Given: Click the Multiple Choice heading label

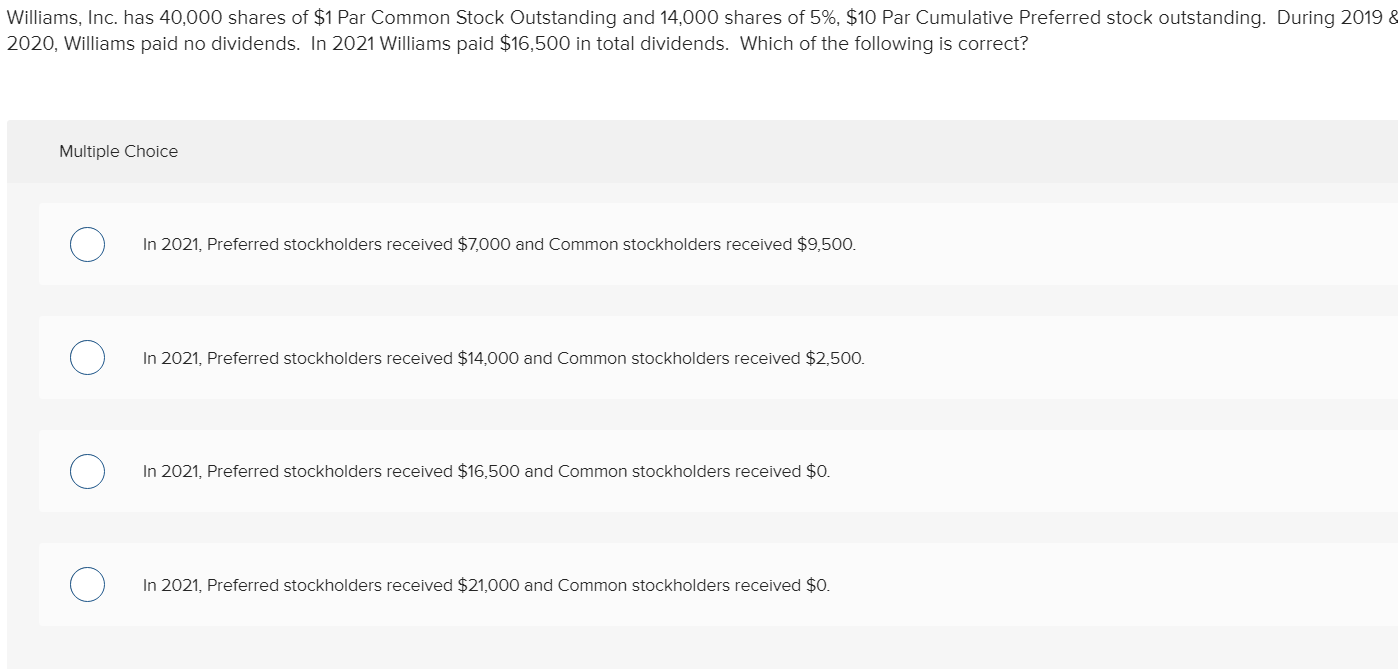Looking at the screenshot, I should coord(118,151).
